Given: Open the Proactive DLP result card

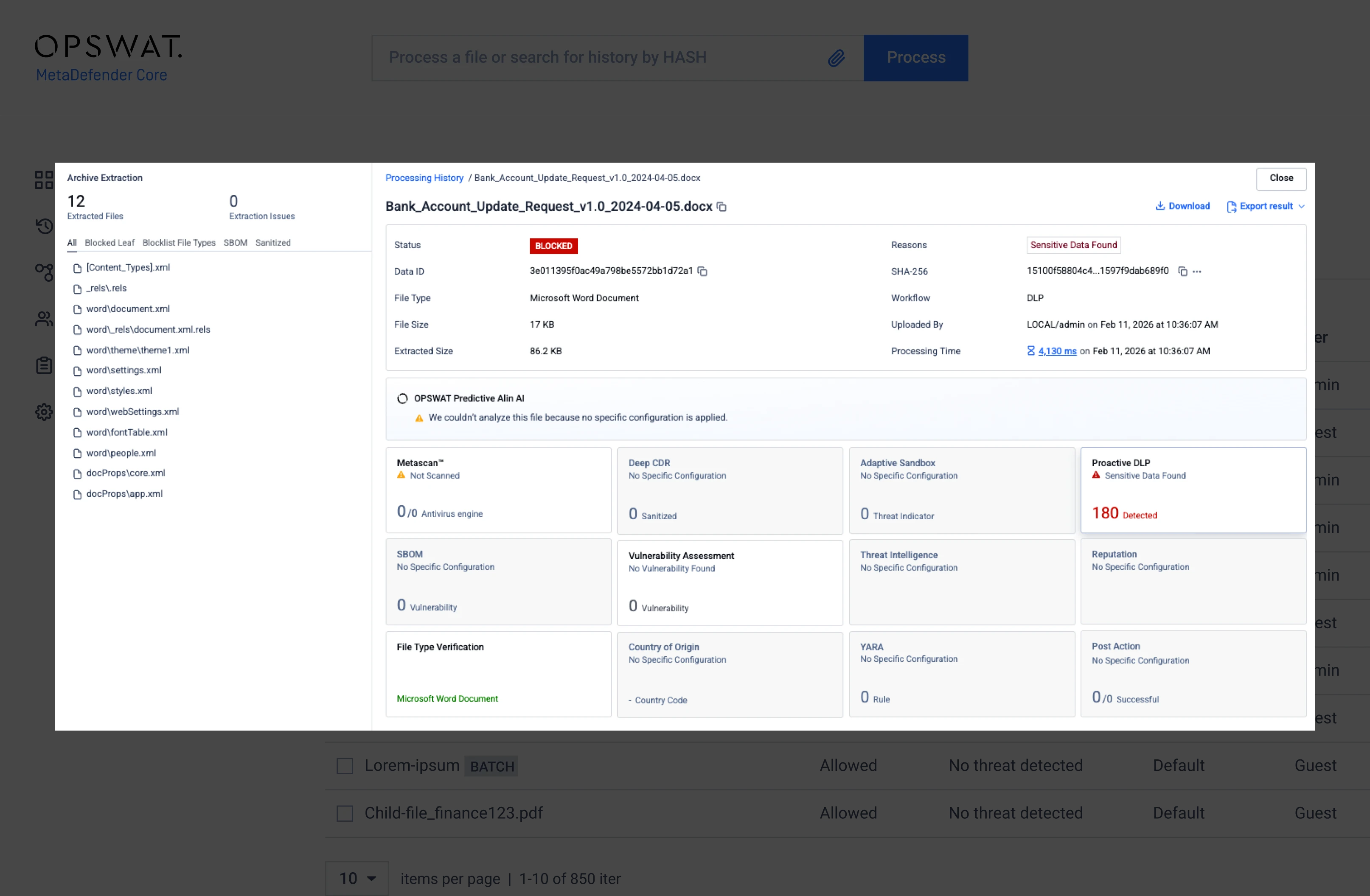Looking at the screenshot, I should point(1193,490).
